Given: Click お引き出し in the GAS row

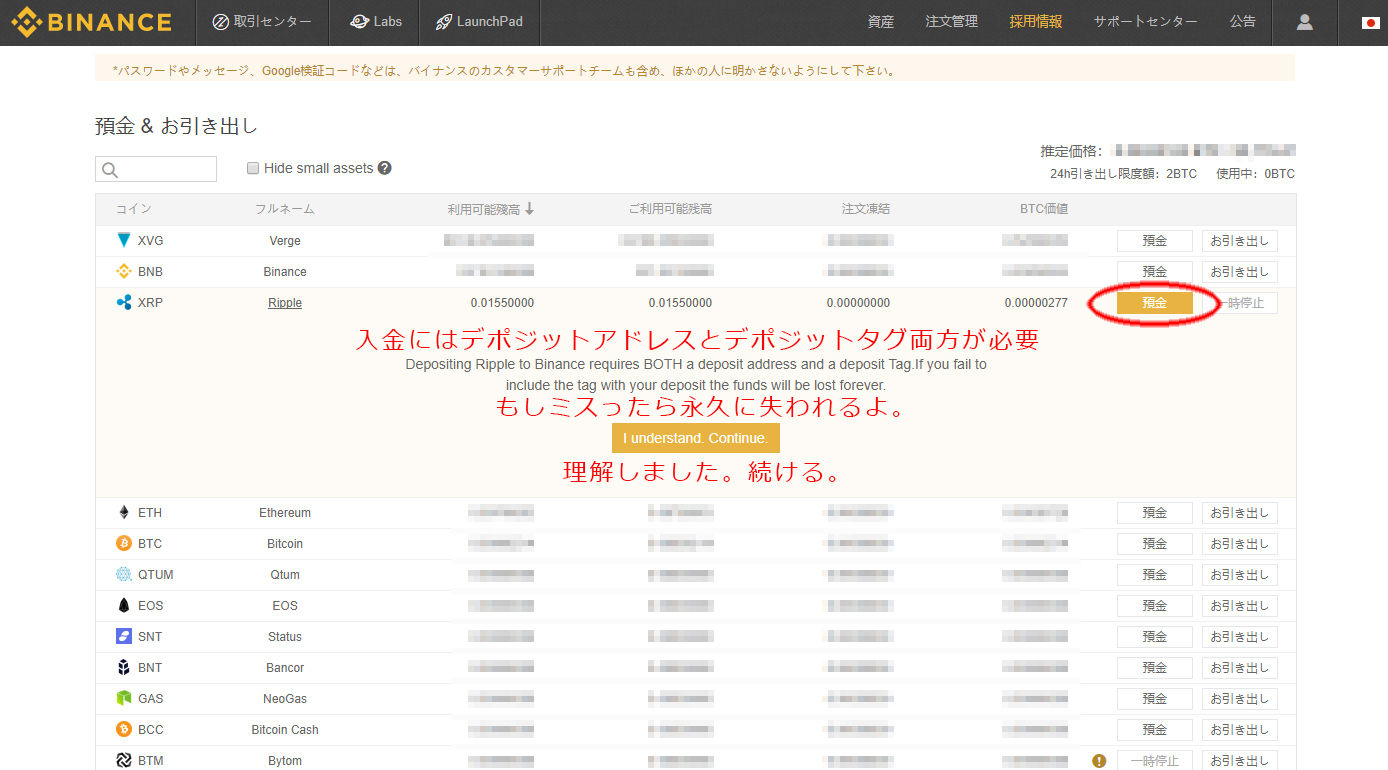Looking at the screenshot, I should pos(1240,698).
